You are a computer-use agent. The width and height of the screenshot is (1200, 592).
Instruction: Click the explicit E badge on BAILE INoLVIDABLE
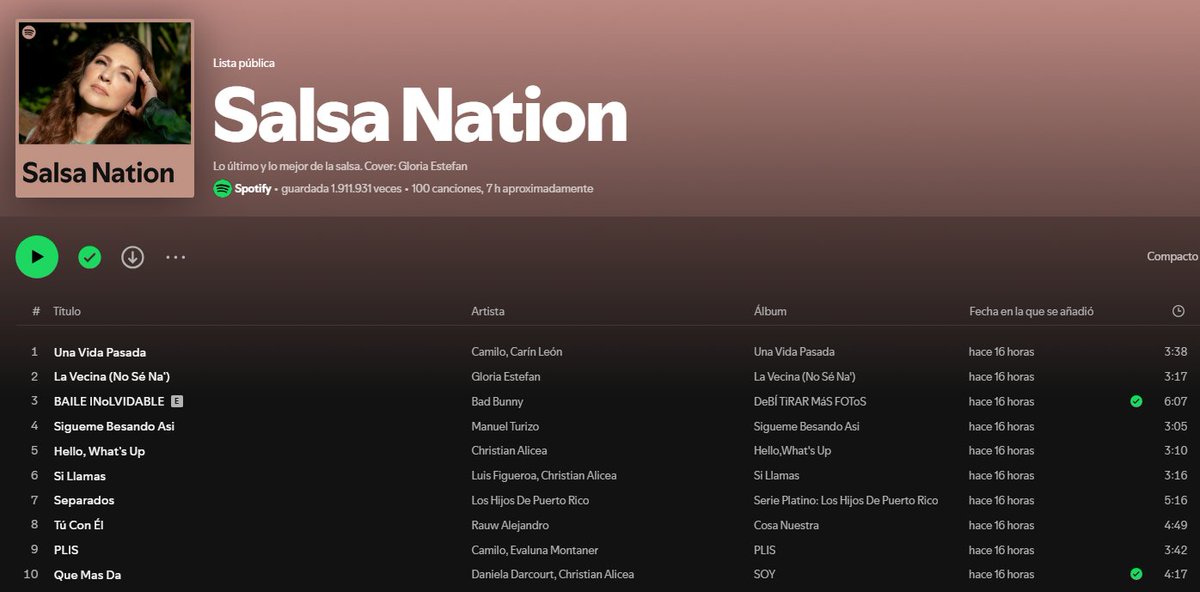(x=177, y=401)
